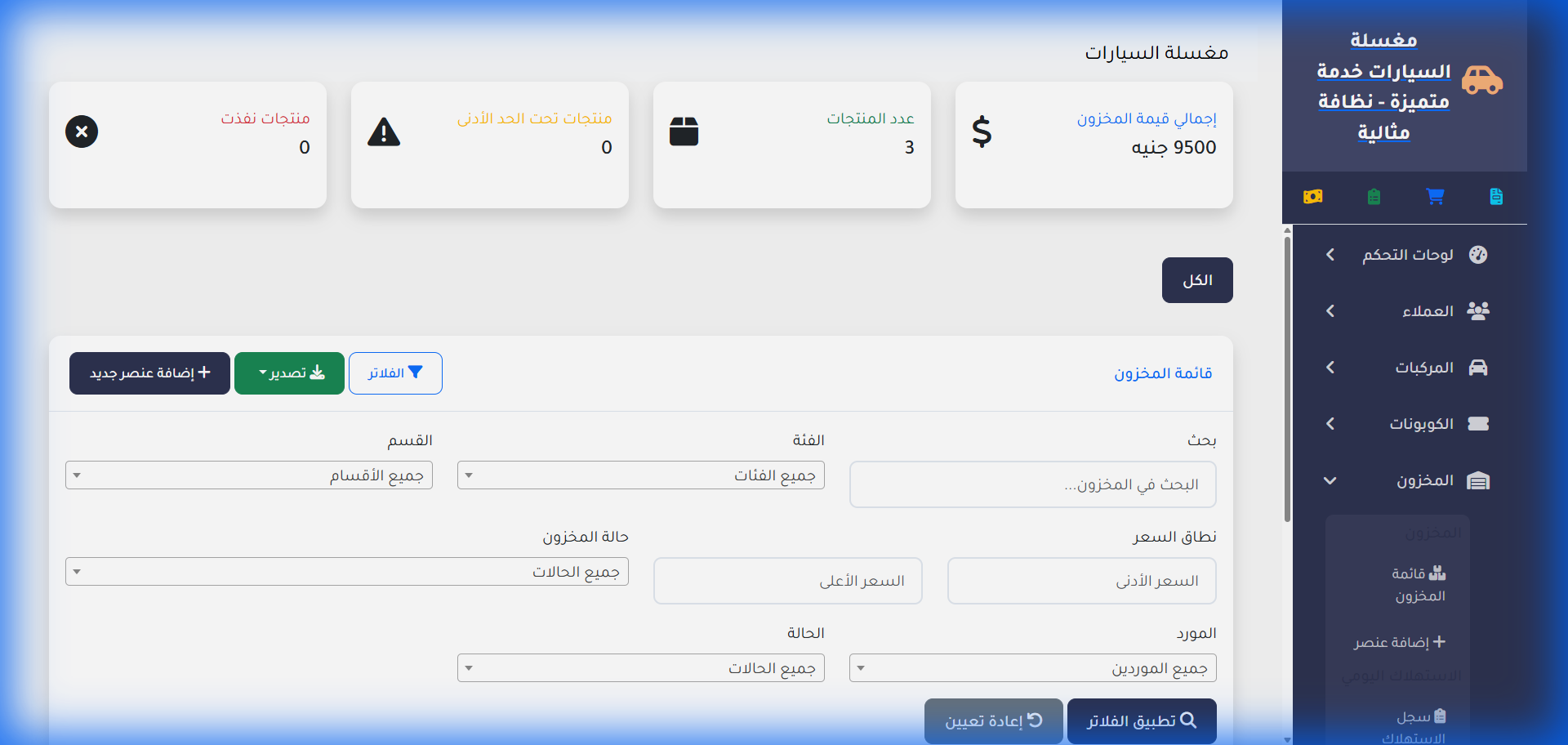1568x745 pixels.
Task: Open سجل الاستهلاك in sidebar submenu
Action: click(1414, 726)
